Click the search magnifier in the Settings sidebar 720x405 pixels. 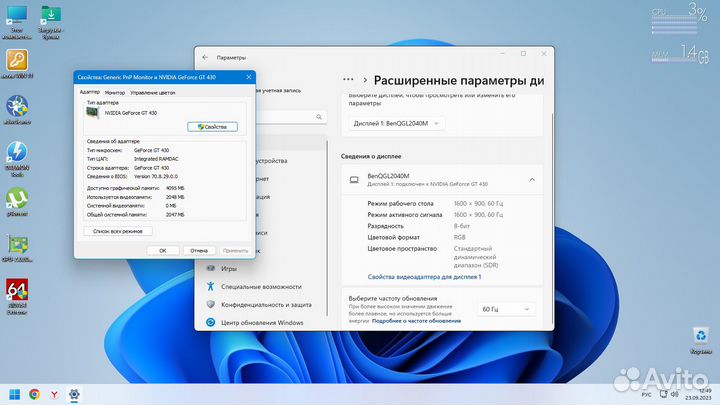click(x=319, y=117)
